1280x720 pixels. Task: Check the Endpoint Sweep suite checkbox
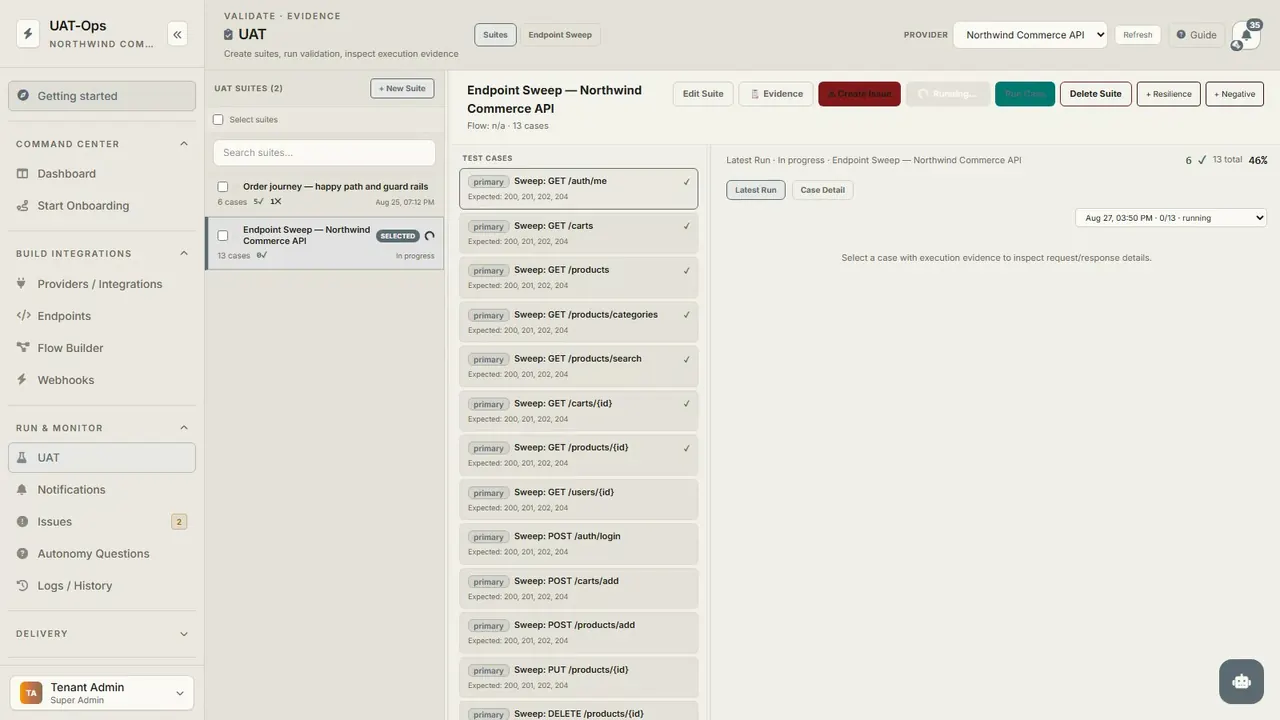[223, 236]
